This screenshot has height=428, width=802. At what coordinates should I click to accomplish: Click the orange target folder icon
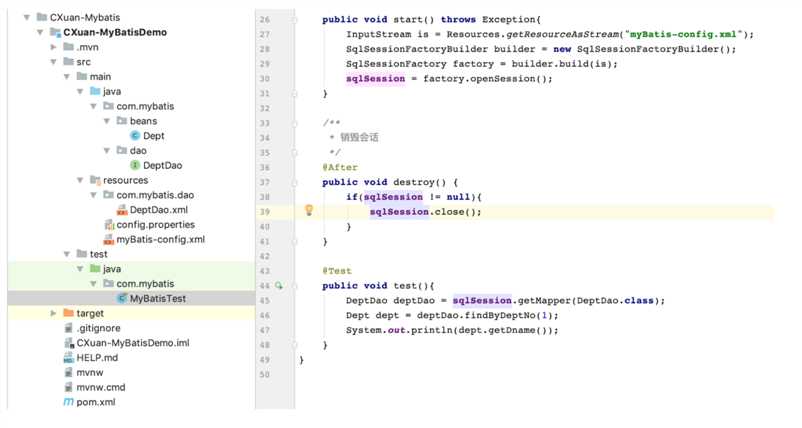[69, 313]
